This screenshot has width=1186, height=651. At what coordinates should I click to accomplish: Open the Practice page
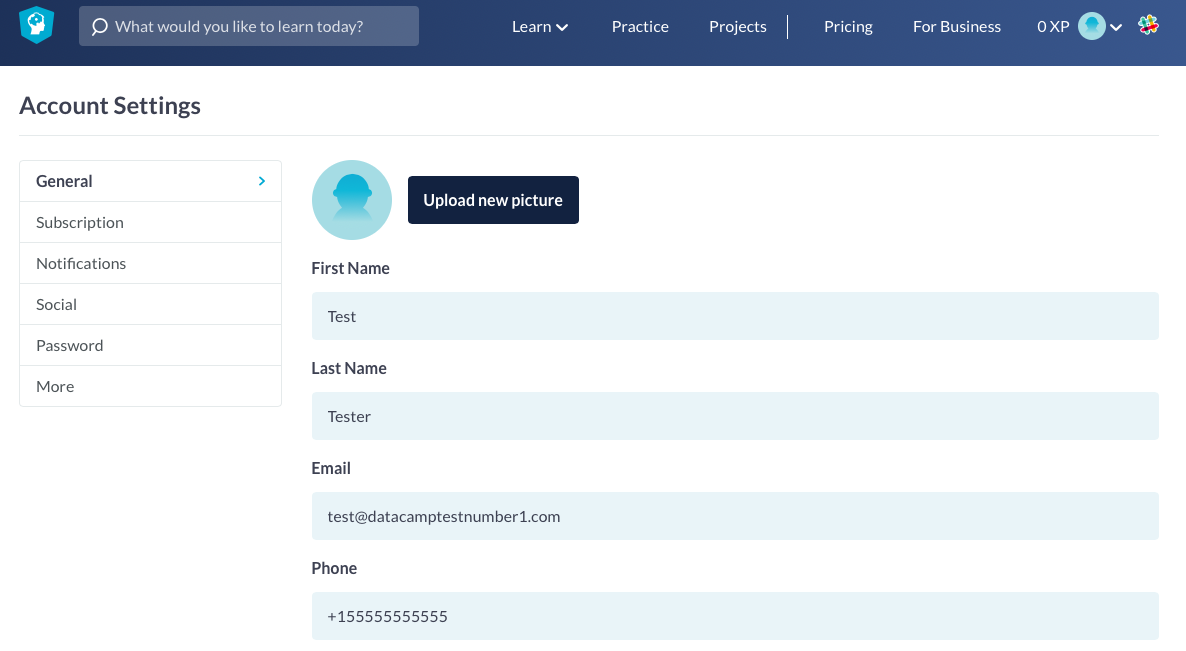640,27
